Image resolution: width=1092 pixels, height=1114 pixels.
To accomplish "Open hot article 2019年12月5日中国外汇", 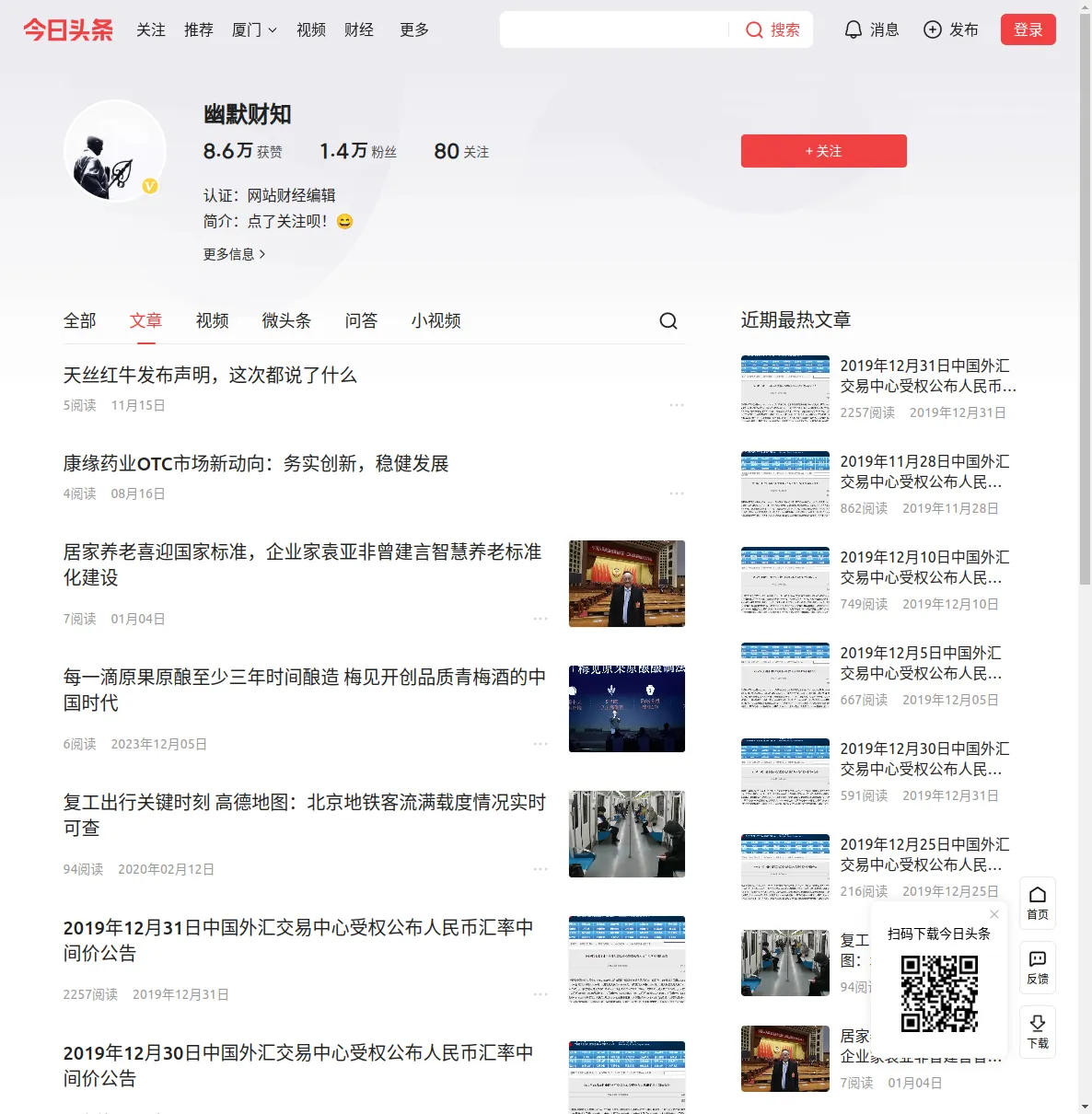I will click(x=921, y=663).
